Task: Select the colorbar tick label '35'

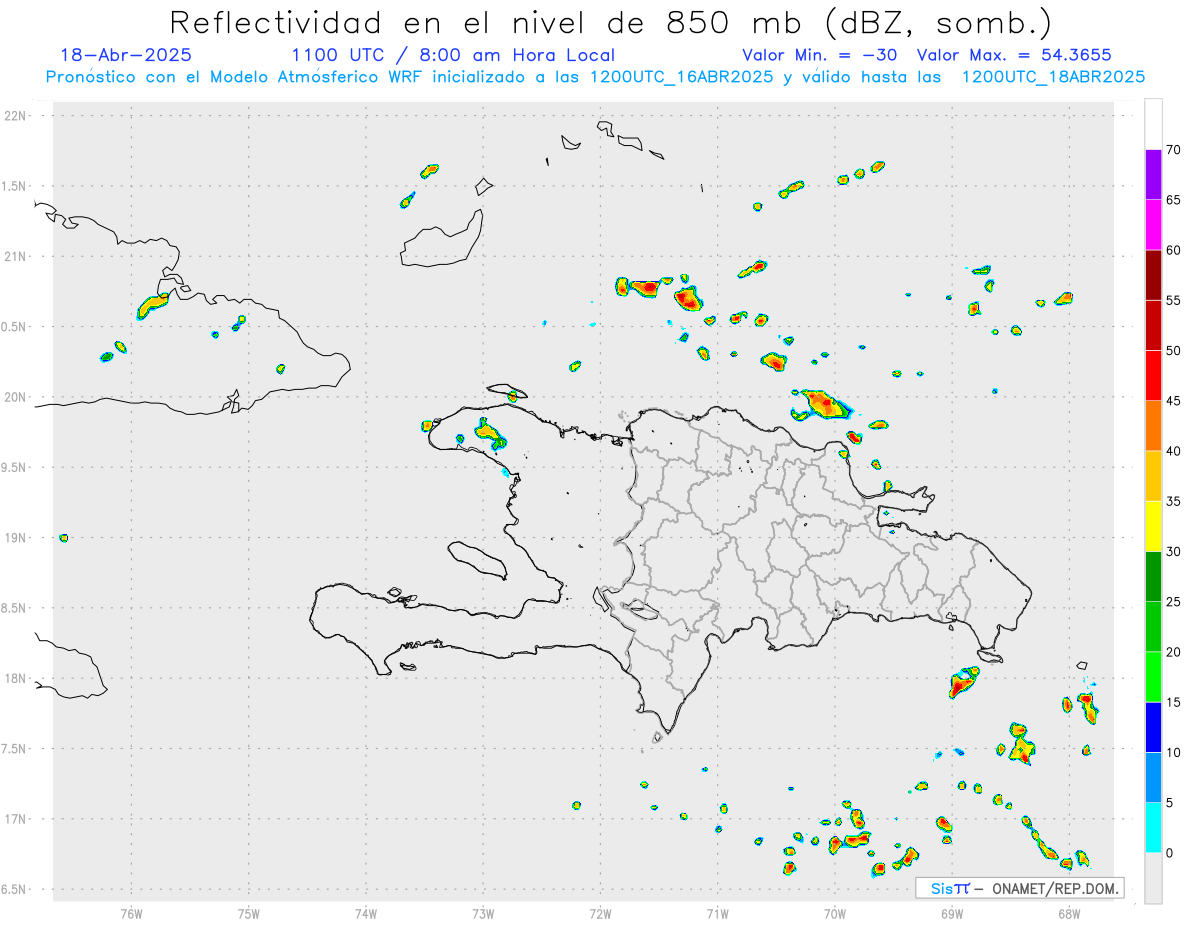Action: click(1174, 501)
